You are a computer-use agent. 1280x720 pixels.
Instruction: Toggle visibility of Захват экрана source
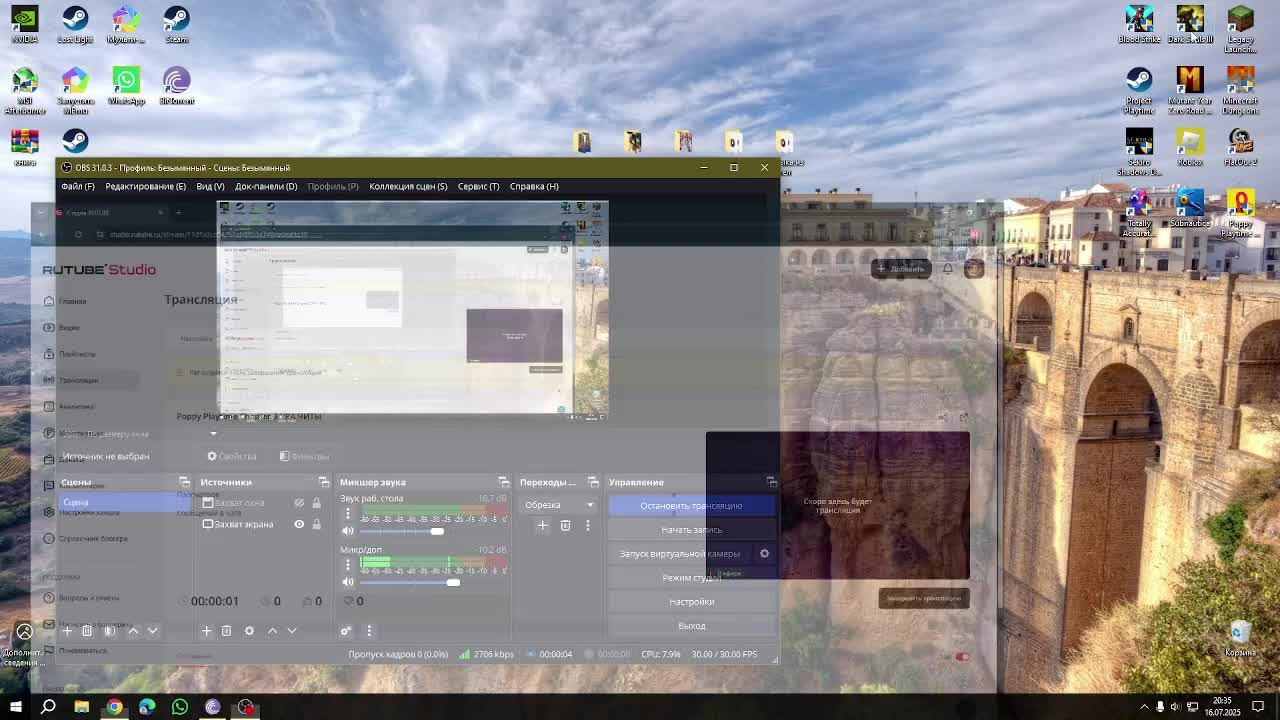(x=299, y=524)
